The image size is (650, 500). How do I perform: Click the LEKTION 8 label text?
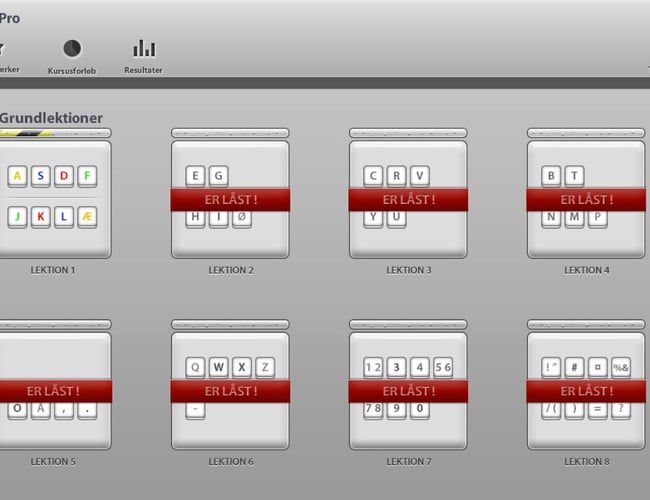pyautogui.click(x=586, y=462)
